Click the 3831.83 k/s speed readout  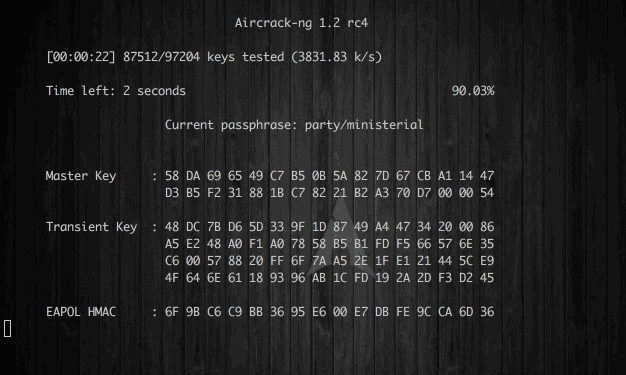pyautogui.click(x=337, y=57)
